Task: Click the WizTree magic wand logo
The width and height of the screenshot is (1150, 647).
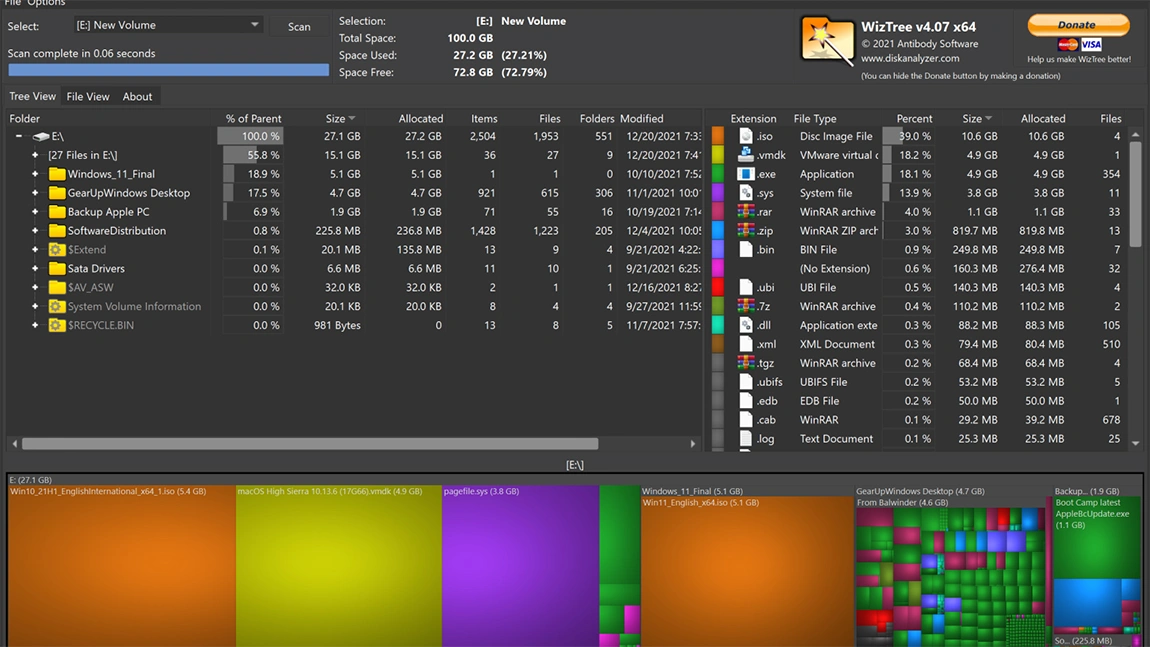Action: click(826, 41)
